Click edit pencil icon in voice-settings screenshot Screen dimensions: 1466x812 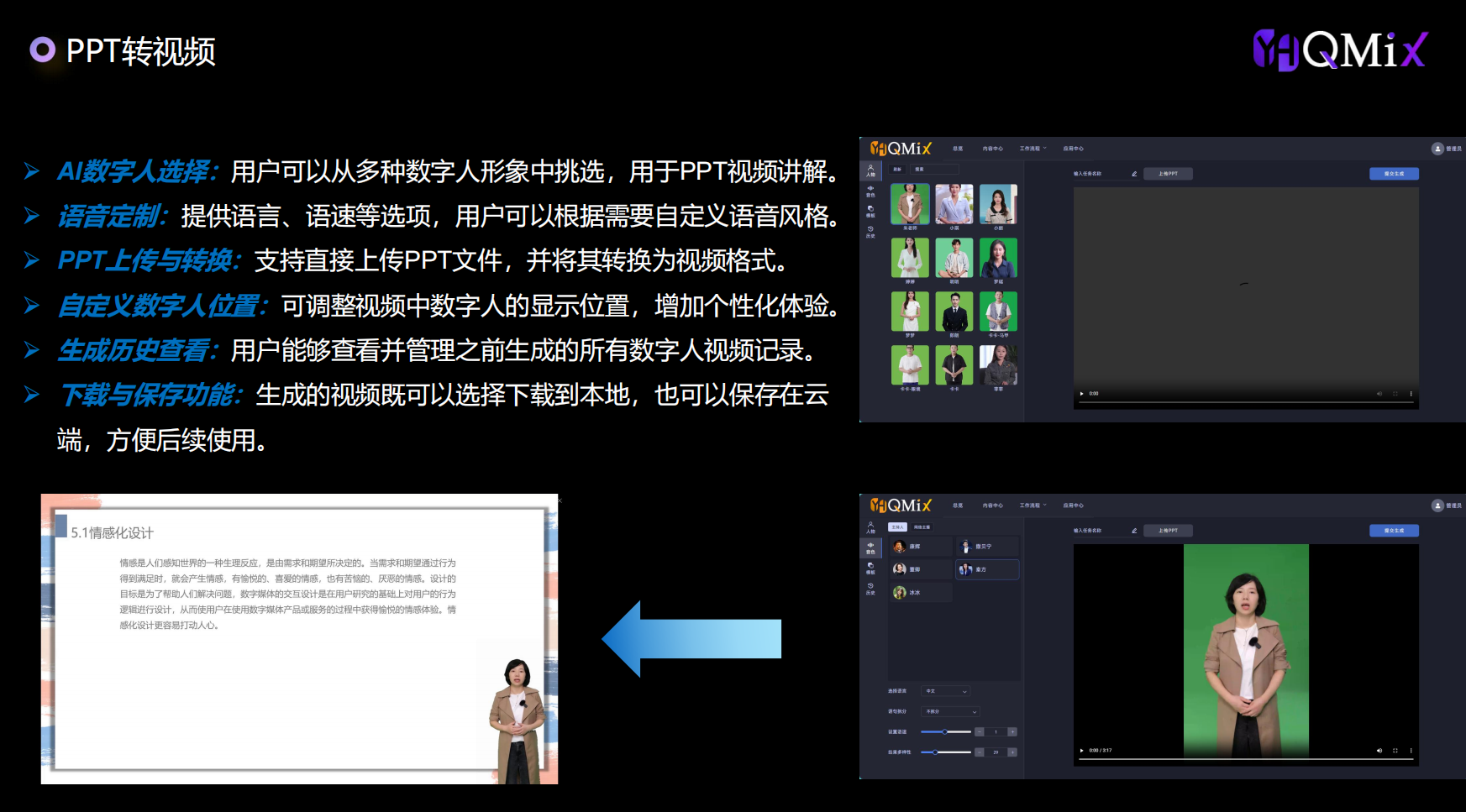tap(1134, 531)
